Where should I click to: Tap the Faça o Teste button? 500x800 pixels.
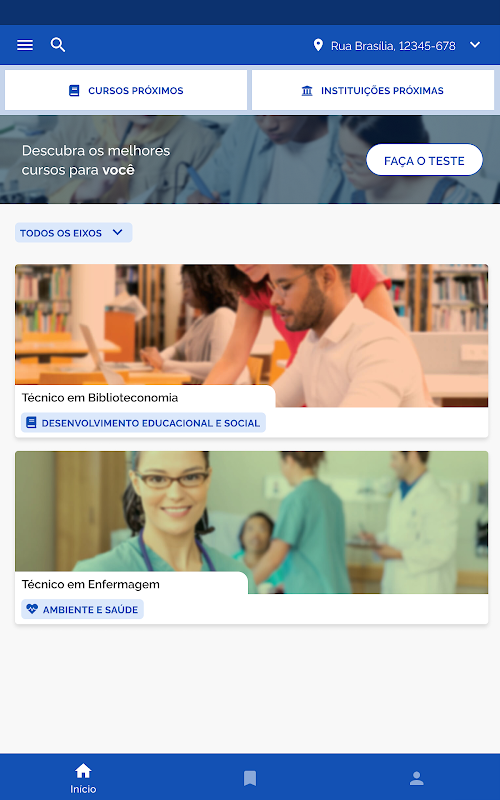point(424,160)
